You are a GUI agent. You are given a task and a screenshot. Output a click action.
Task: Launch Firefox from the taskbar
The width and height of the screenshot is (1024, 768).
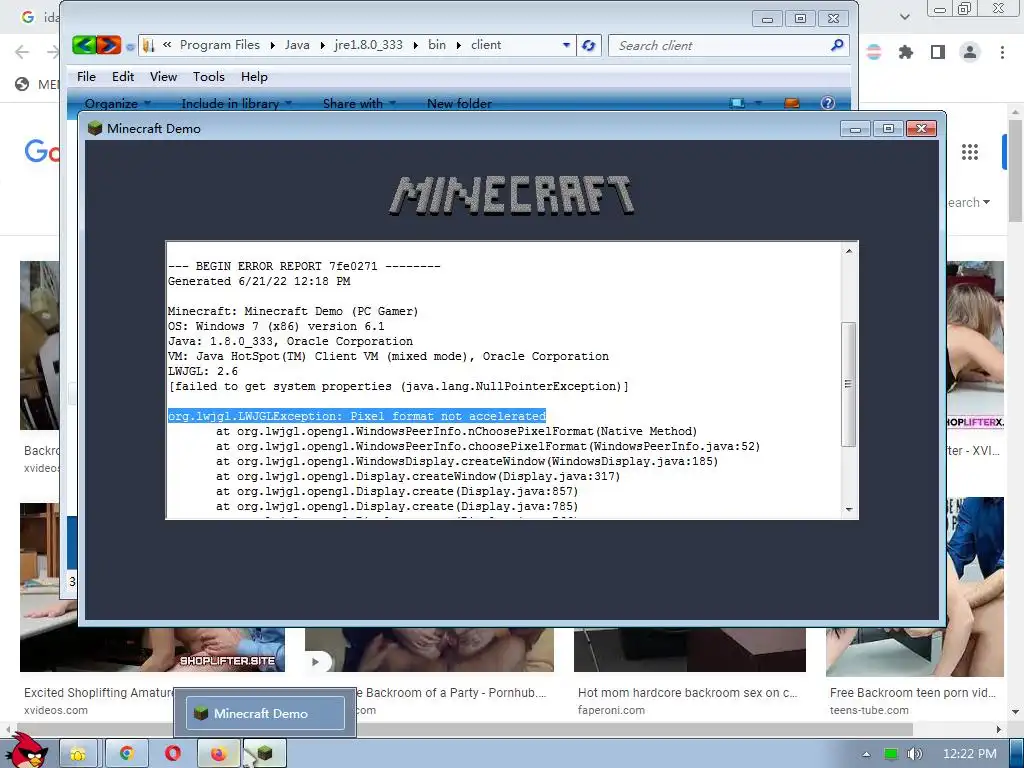click(219, 754)
